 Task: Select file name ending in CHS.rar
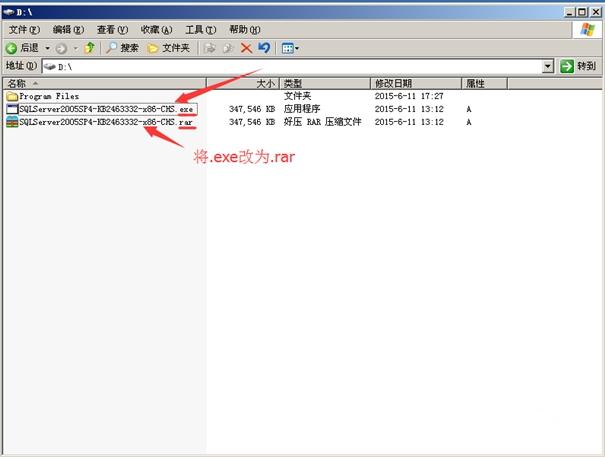coord(106,122)
